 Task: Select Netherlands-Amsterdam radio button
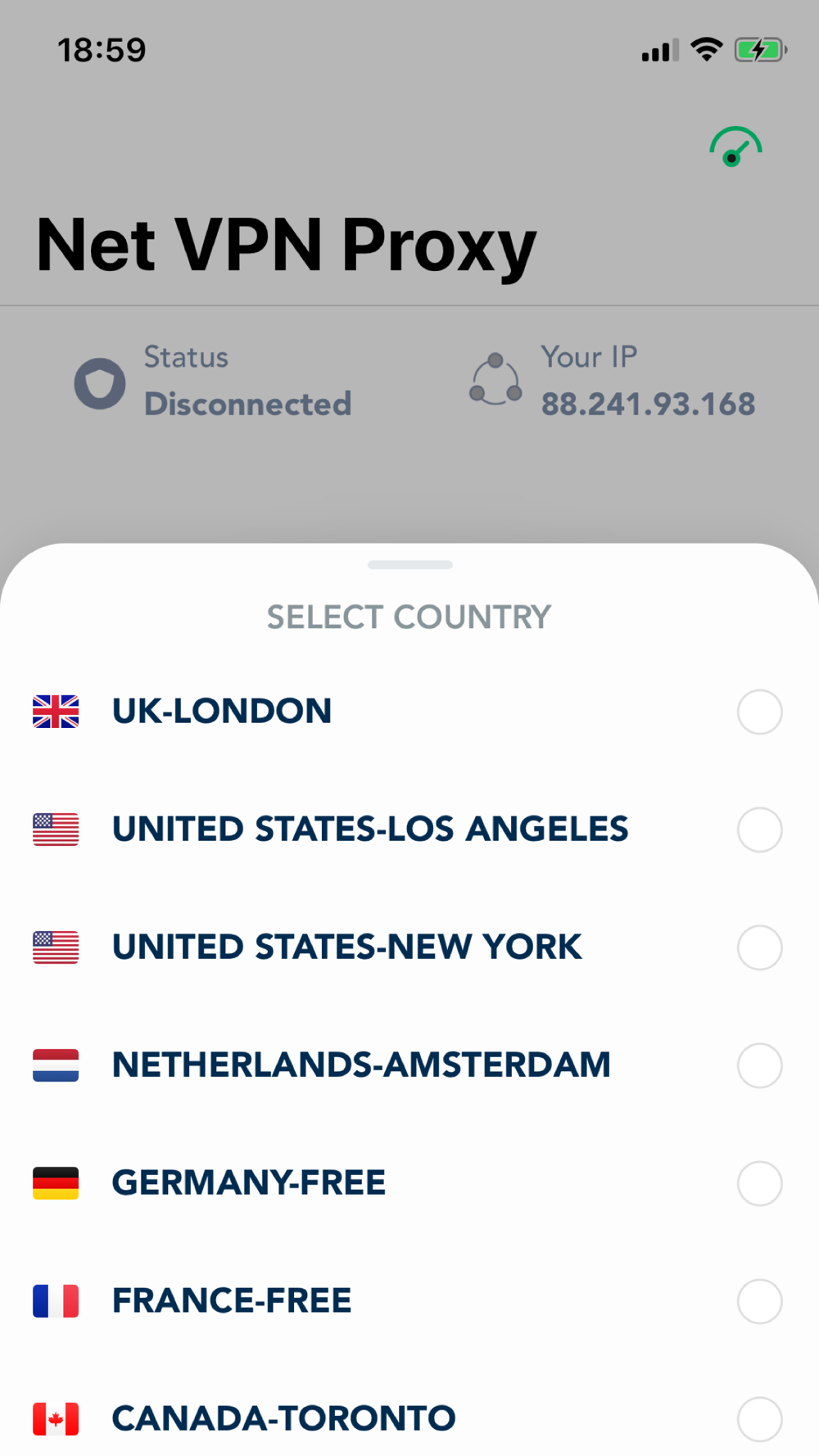pyautogui.click(x=759, y=1065)
